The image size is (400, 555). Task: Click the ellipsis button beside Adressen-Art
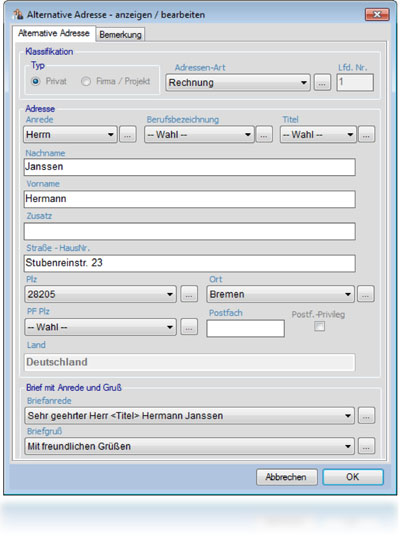tap(322, 82)
